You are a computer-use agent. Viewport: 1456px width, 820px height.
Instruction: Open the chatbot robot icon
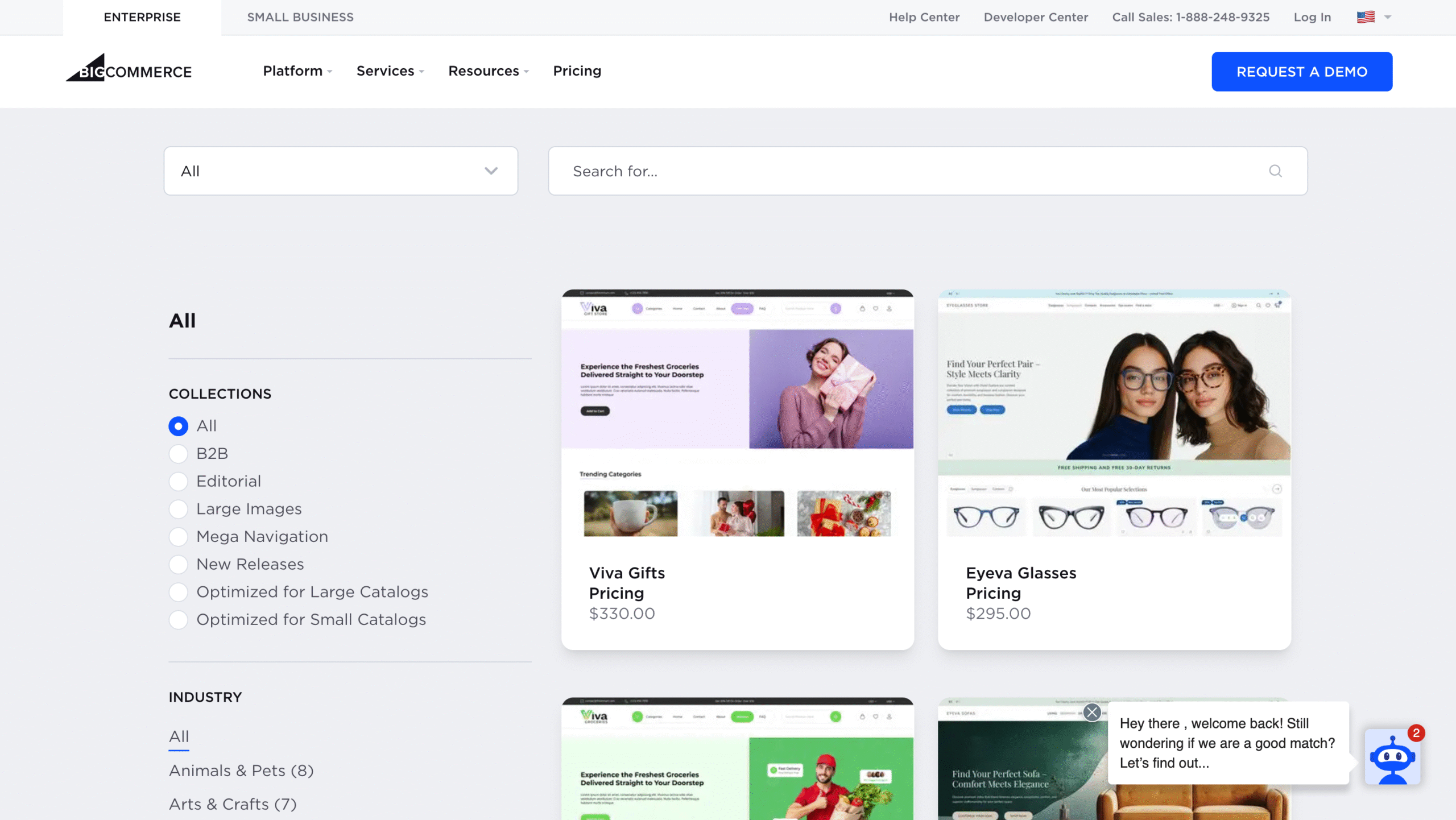pyautogui.click(x=1392, y=757)
